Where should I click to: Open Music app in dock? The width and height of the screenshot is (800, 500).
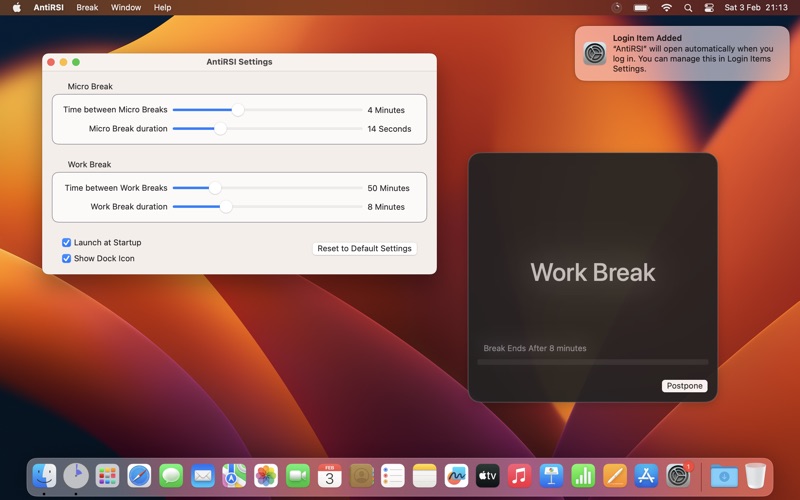(519, 476)
